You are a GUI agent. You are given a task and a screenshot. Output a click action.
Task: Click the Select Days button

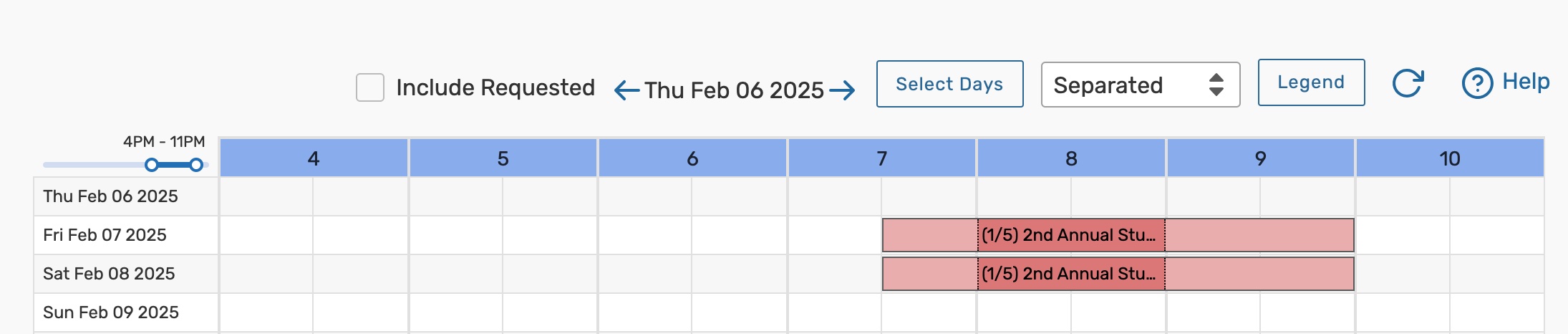[x=949, y=84]
